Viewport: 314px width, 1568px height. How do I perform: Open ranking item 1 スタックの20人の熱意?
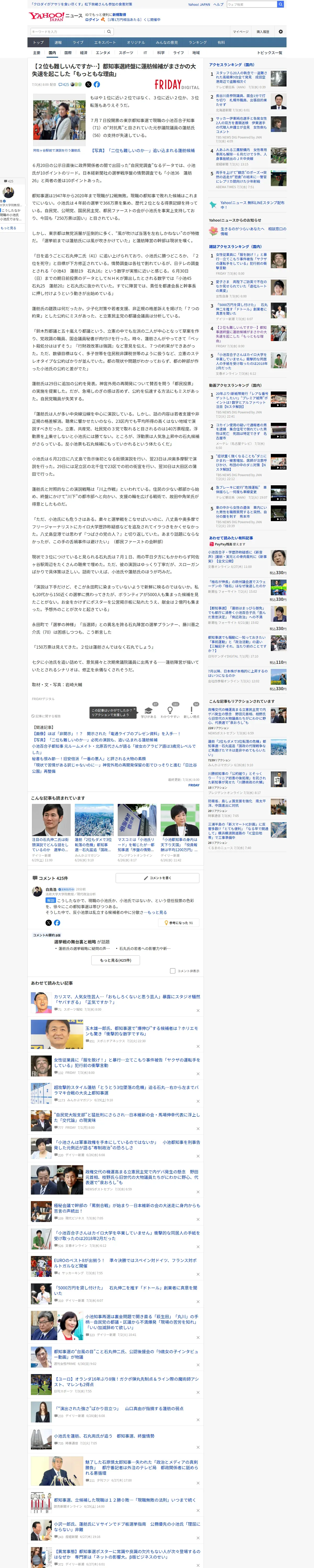point(242,78)
